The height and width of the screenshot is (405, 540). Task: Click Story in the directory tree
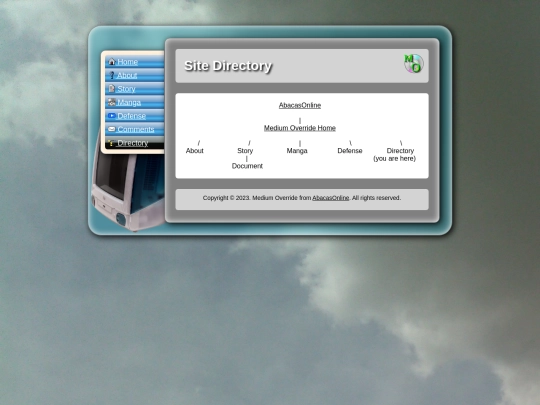pos(245,151)
